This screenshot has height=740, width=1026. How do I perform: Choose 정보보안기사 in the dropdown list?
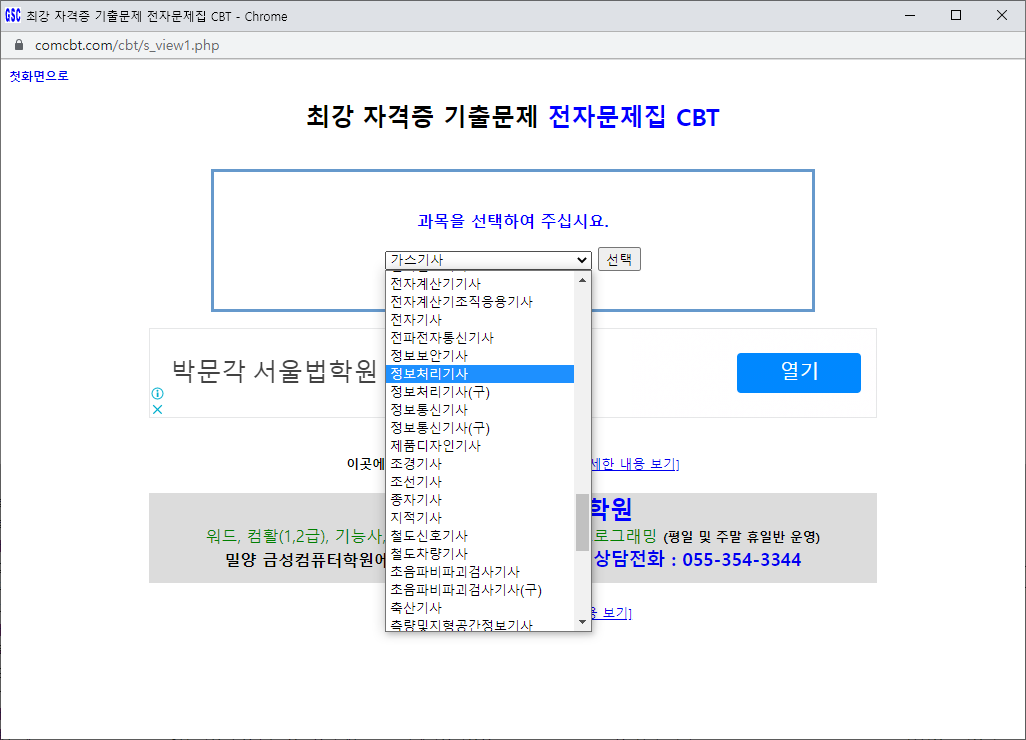coord(429,356)
